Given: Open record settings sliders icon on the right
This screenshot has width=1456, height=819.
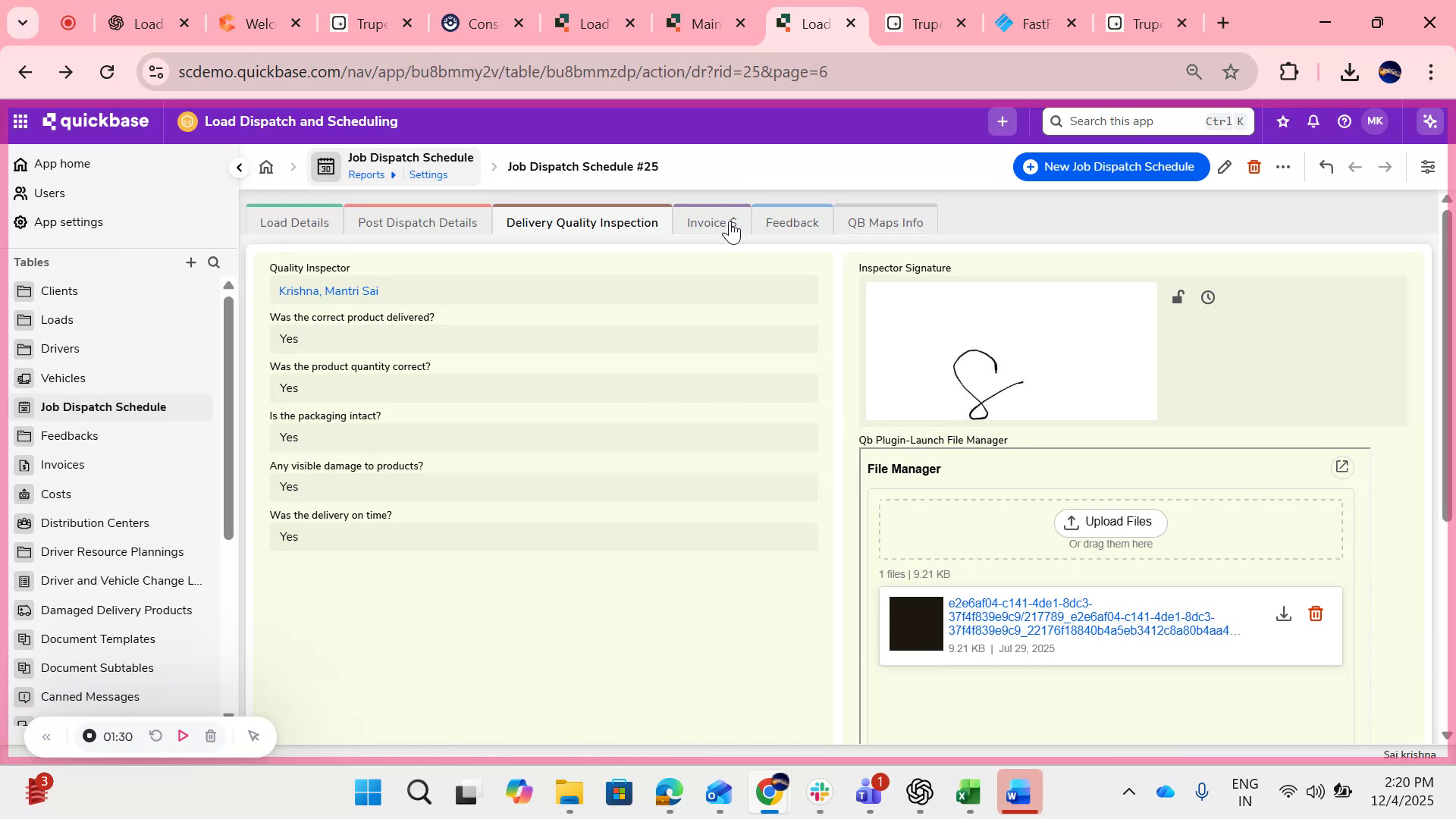Looking at the screenshot, I should (1429, 167).
